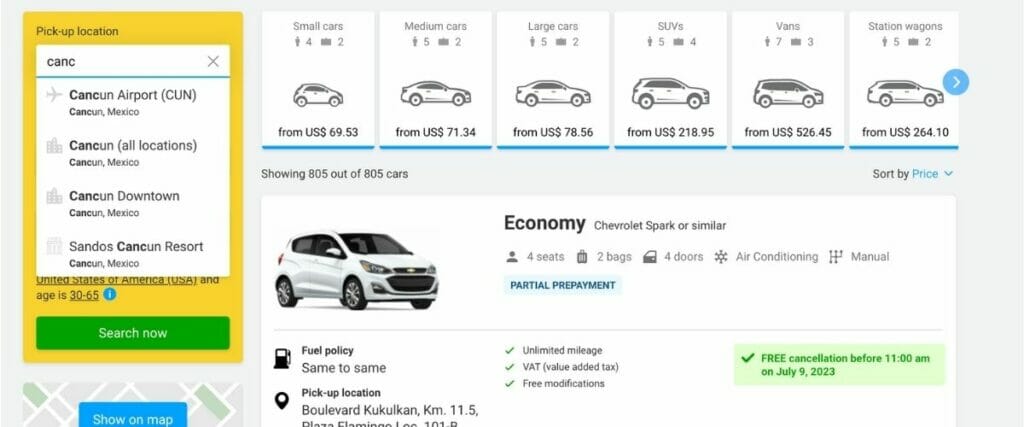Click the blue info icon beside age 30-65

pyautogui.click(x=110, y=294)
